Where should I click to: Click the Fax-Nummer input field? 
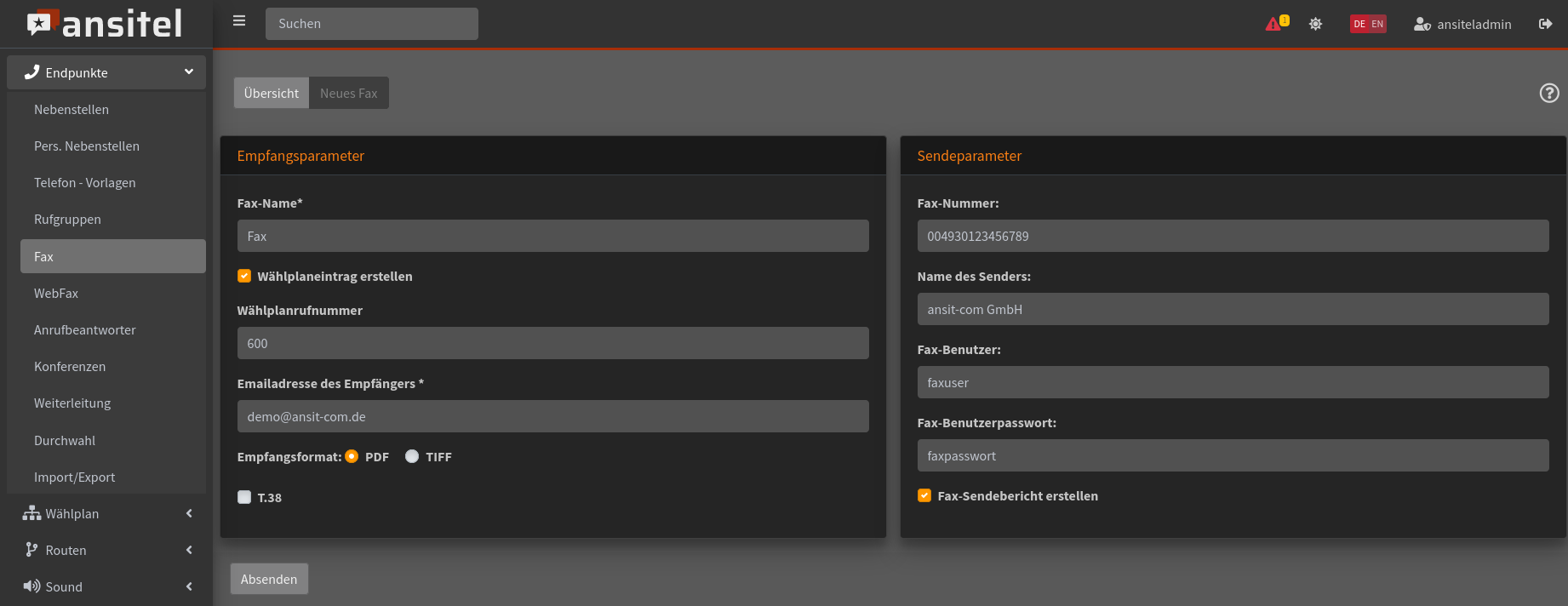1233,236
